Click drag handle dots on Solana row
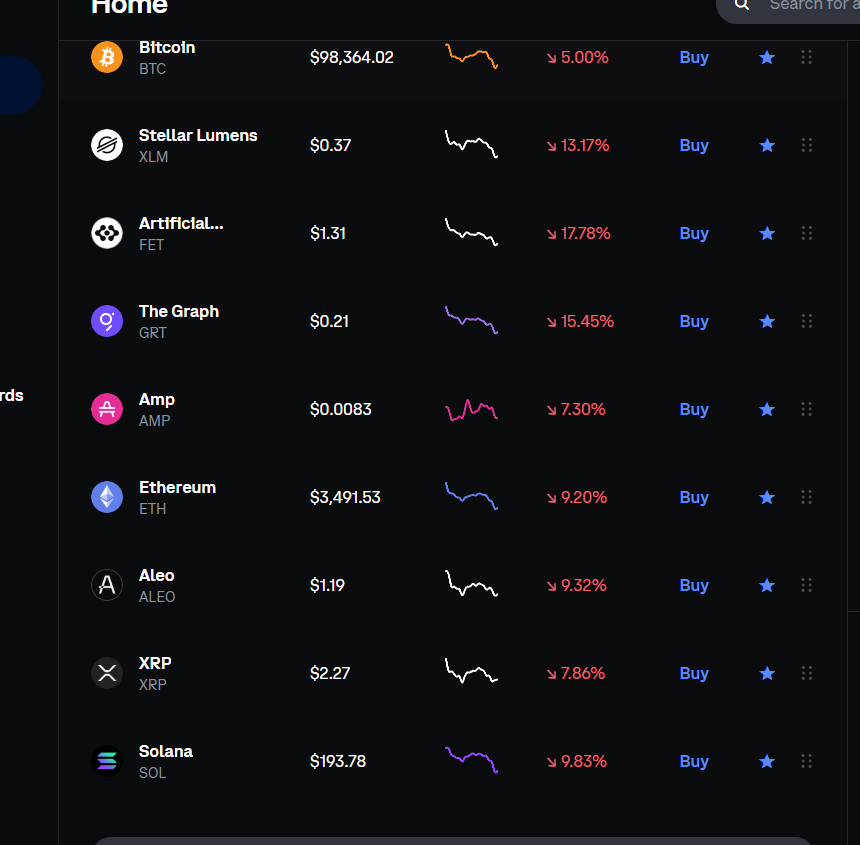This screenshot has height=845, width=860. 806,761
